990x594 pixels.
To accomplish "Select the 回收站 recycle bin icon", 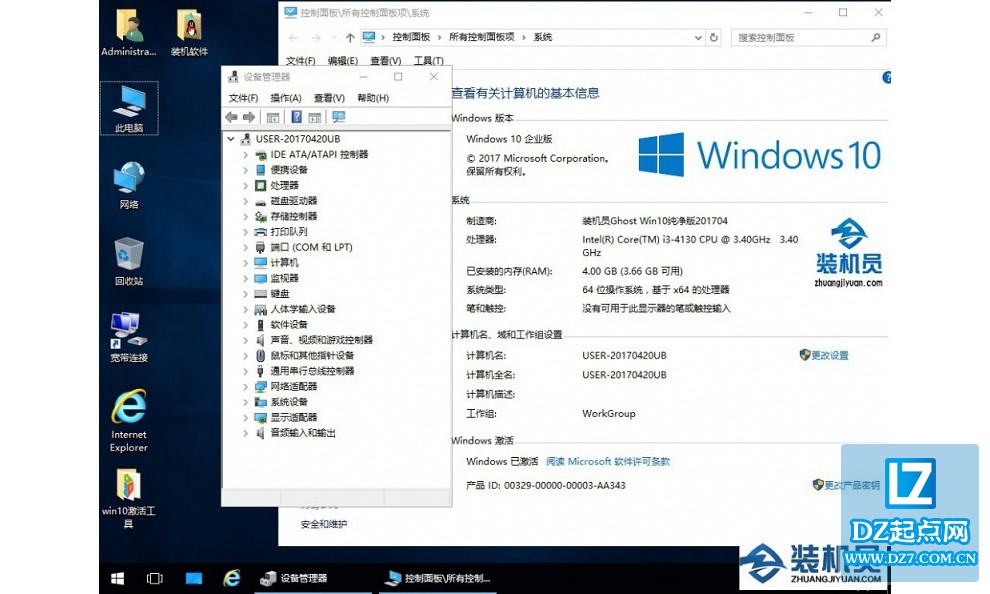I will point(129,262).
